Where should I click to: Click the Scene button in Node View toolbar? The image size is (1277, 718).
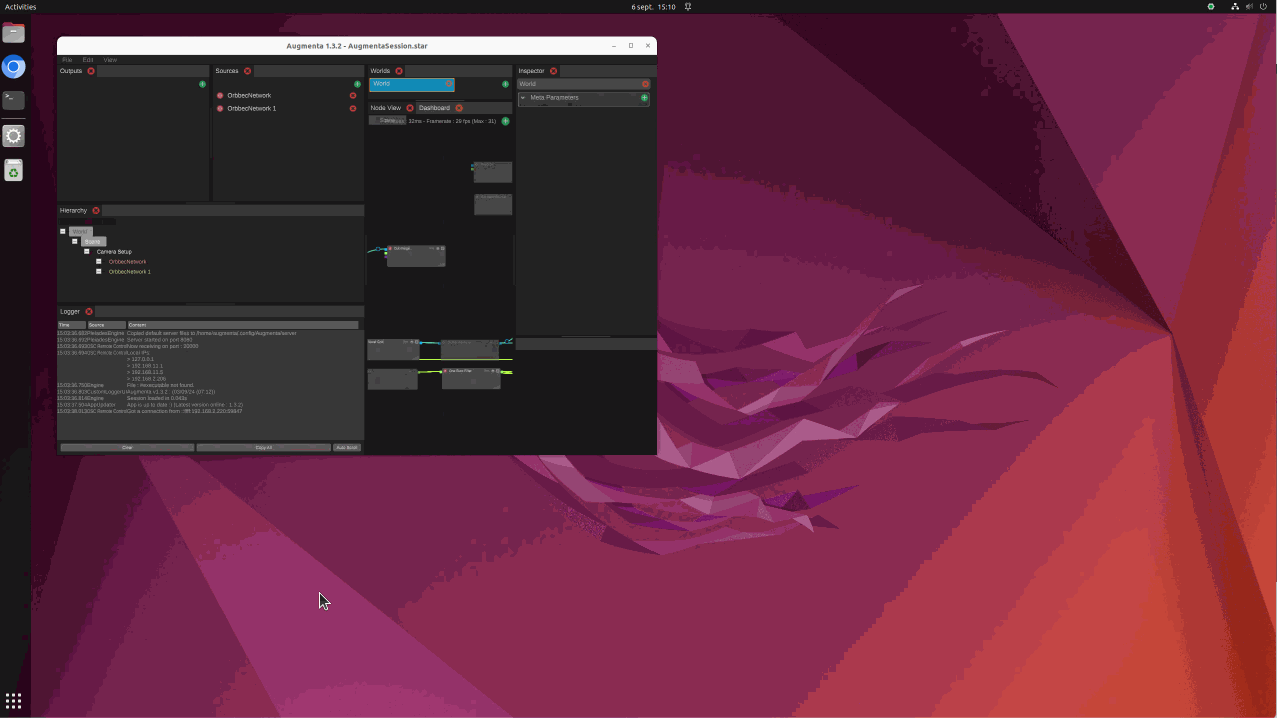coord(387,120)
